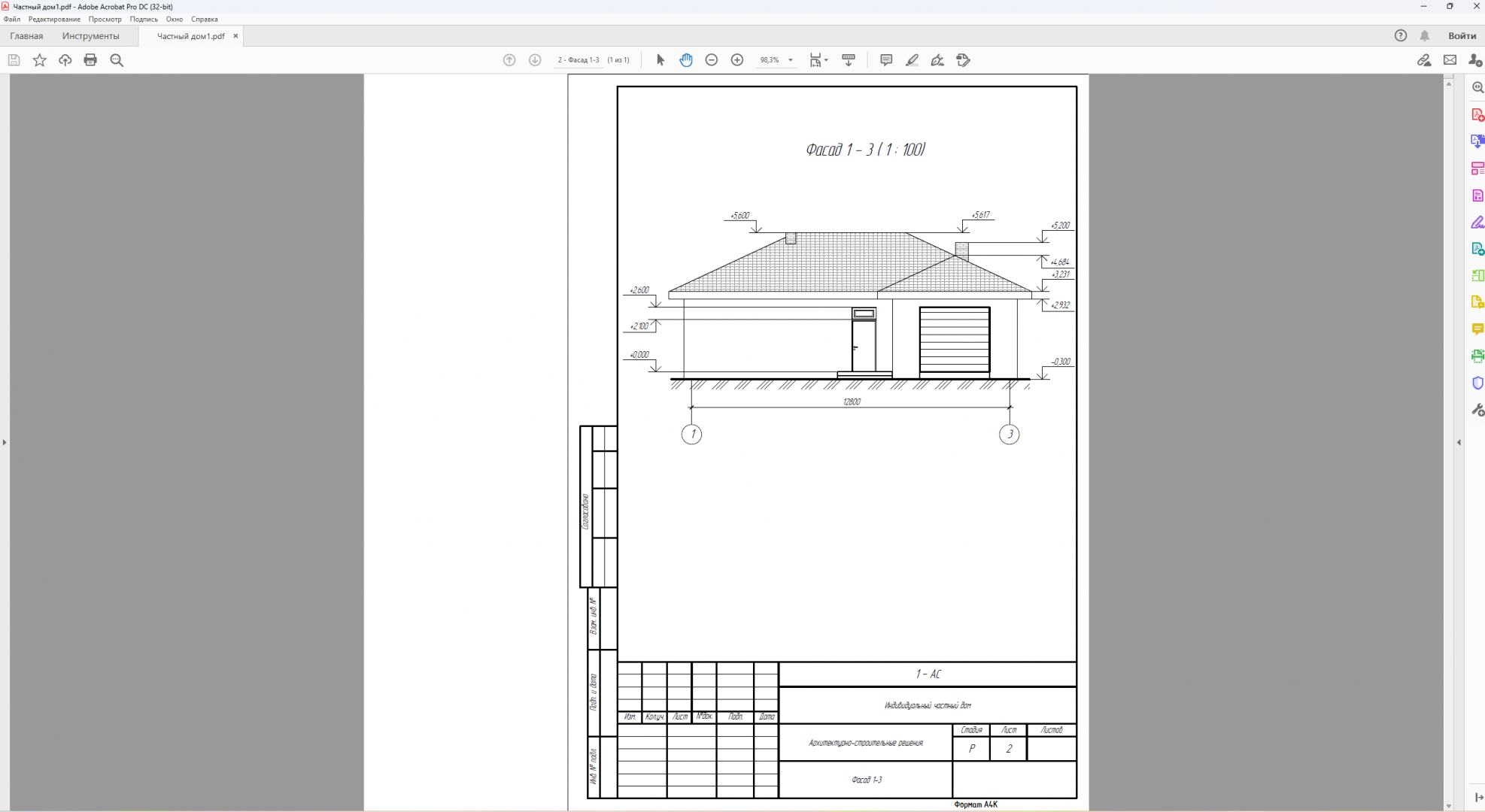The image size is (1485, 812).
Task: Click the email envelope icon
Action: coord(1450,60)
